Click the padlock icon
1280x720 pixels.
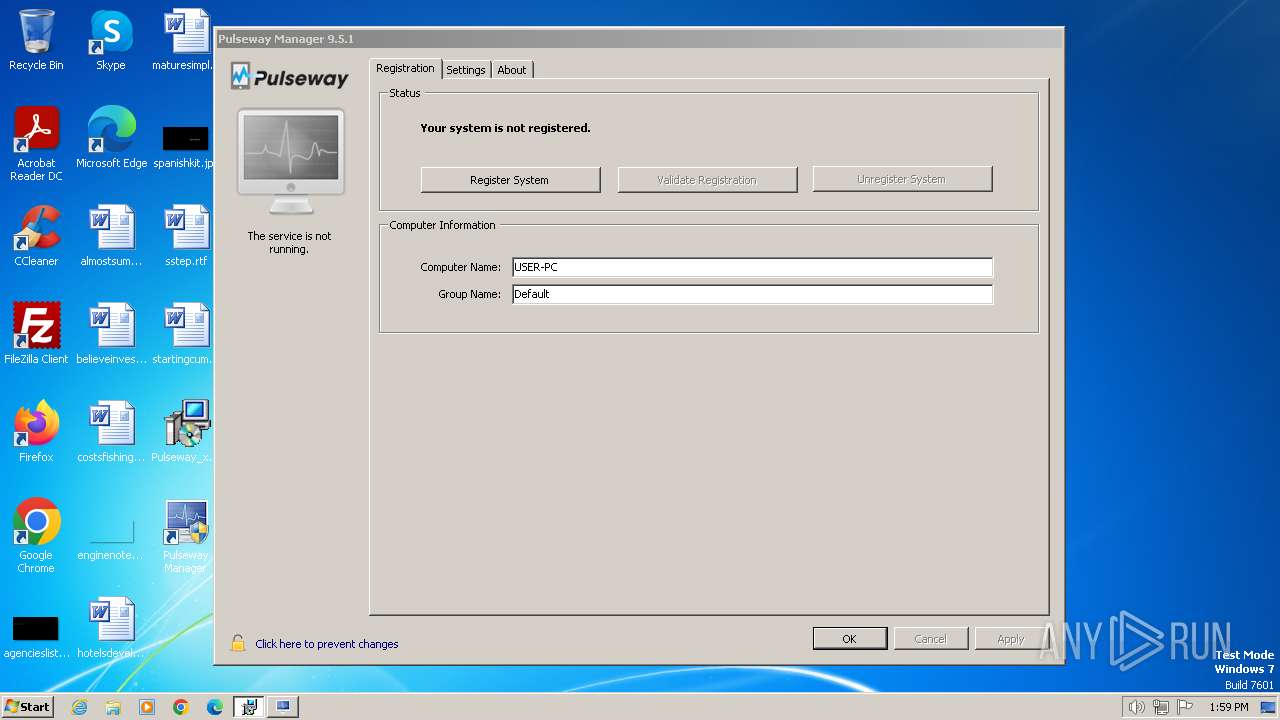click(238, 643)
